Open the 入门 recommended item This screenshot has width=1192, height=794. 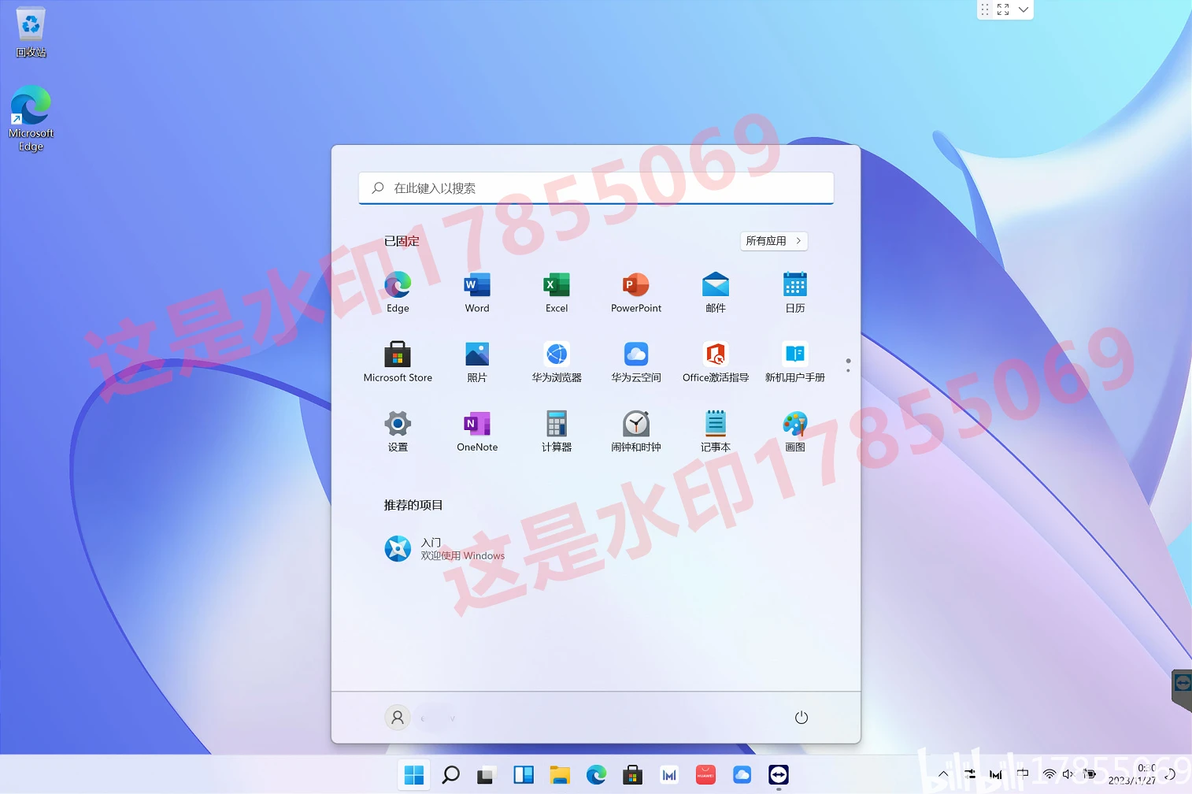click(445, 548)
